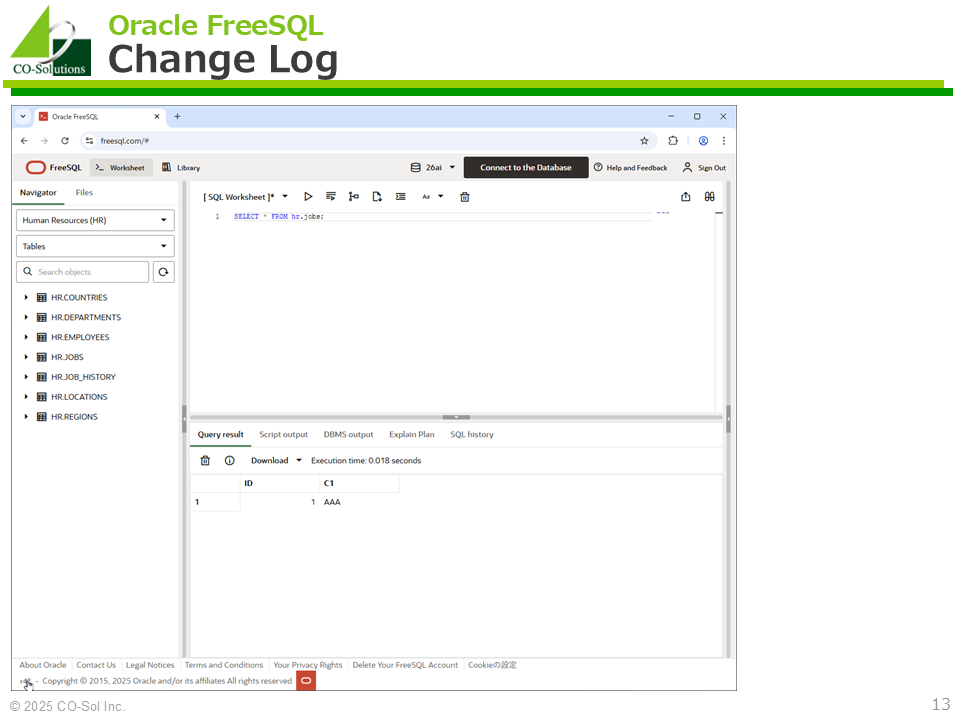Screen dimensions: 960x720
Task: Show query info via the info icon
Action: (230, 461)
